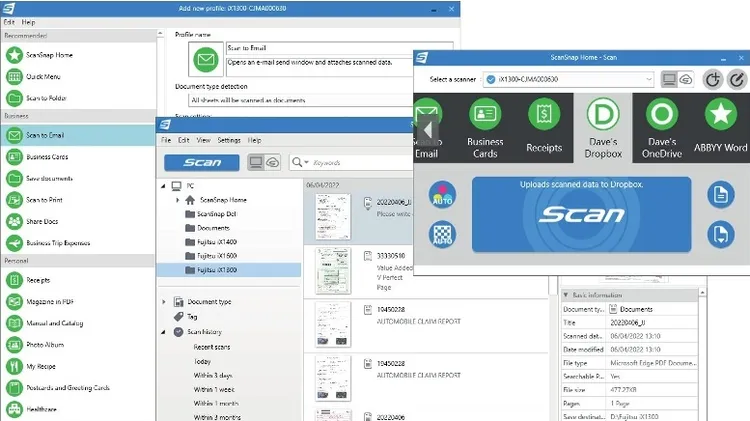
Task: Open the Edit menu in profile window
Action: 9,22
